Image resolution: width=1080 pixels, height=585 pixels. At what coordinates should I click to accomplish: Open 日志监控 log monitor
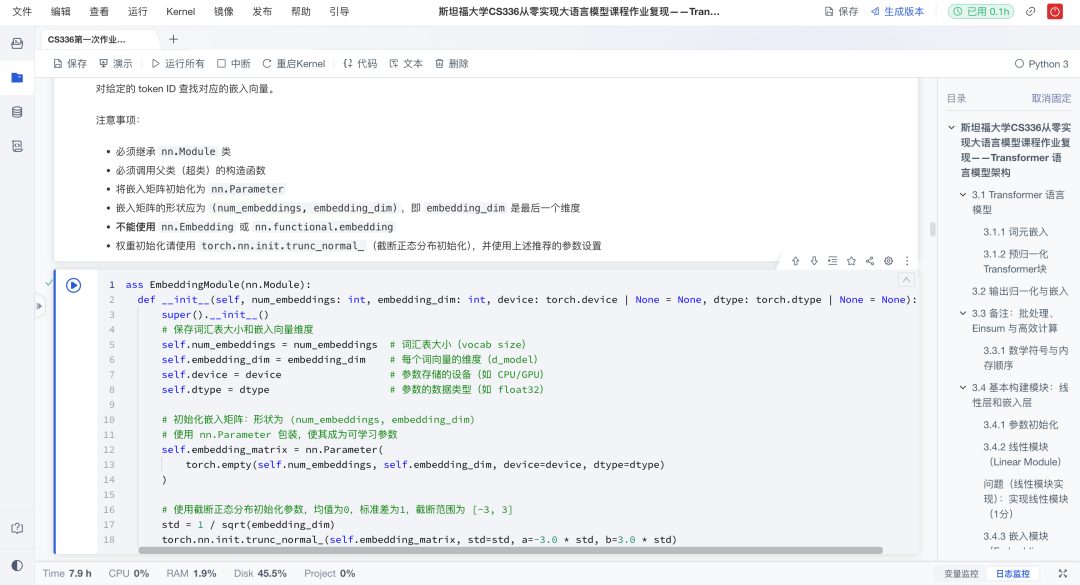tap(1012, 573)
